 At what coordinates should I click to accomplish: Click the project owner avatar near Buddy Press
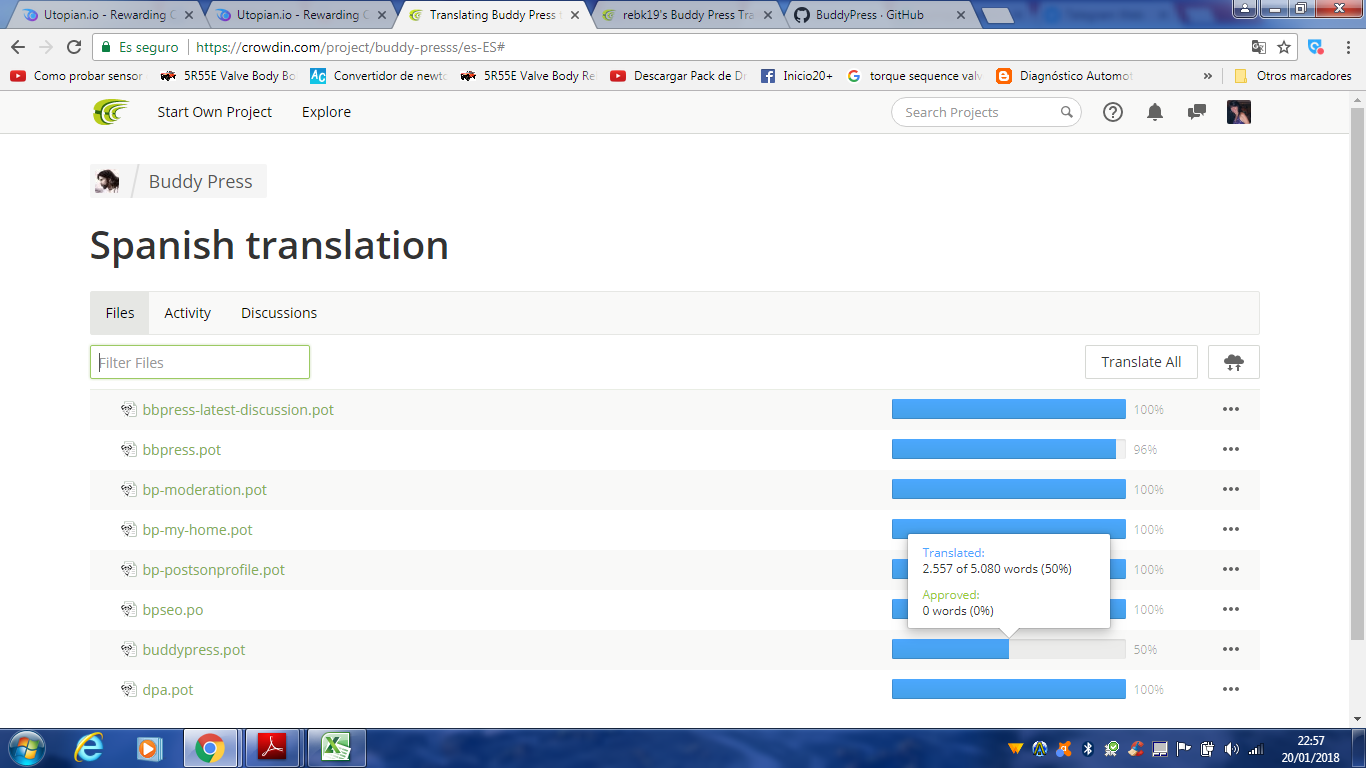click(107, 181)
